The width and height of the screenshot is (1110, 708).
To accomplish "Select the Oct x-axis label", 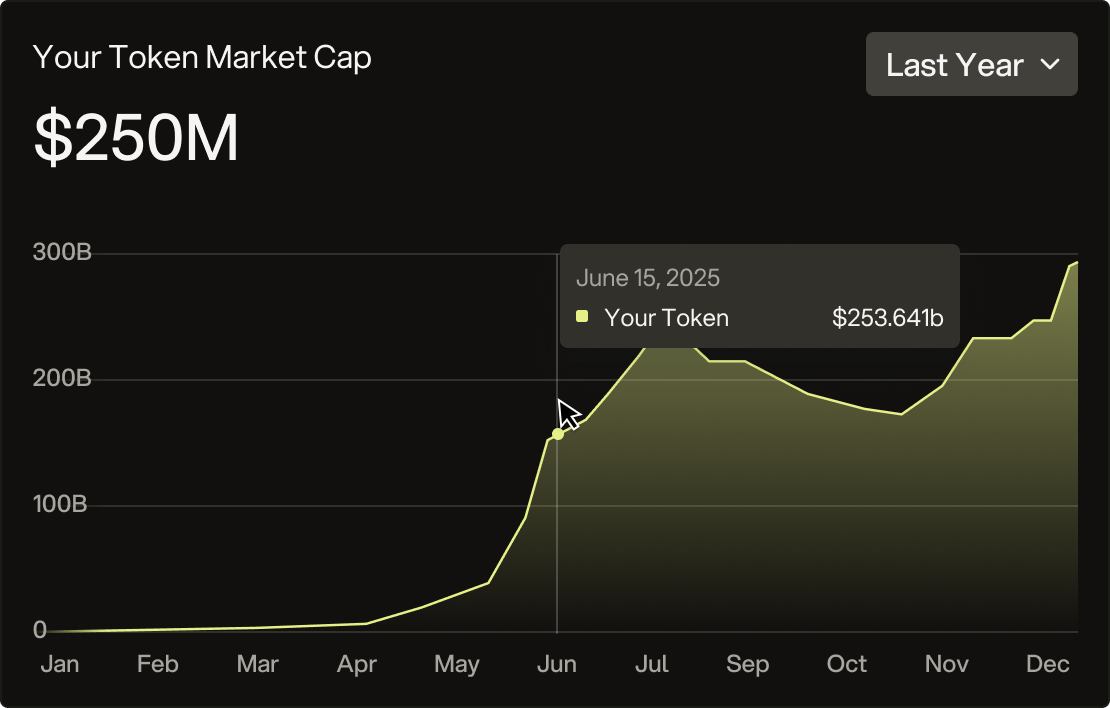I will [846, 664].
